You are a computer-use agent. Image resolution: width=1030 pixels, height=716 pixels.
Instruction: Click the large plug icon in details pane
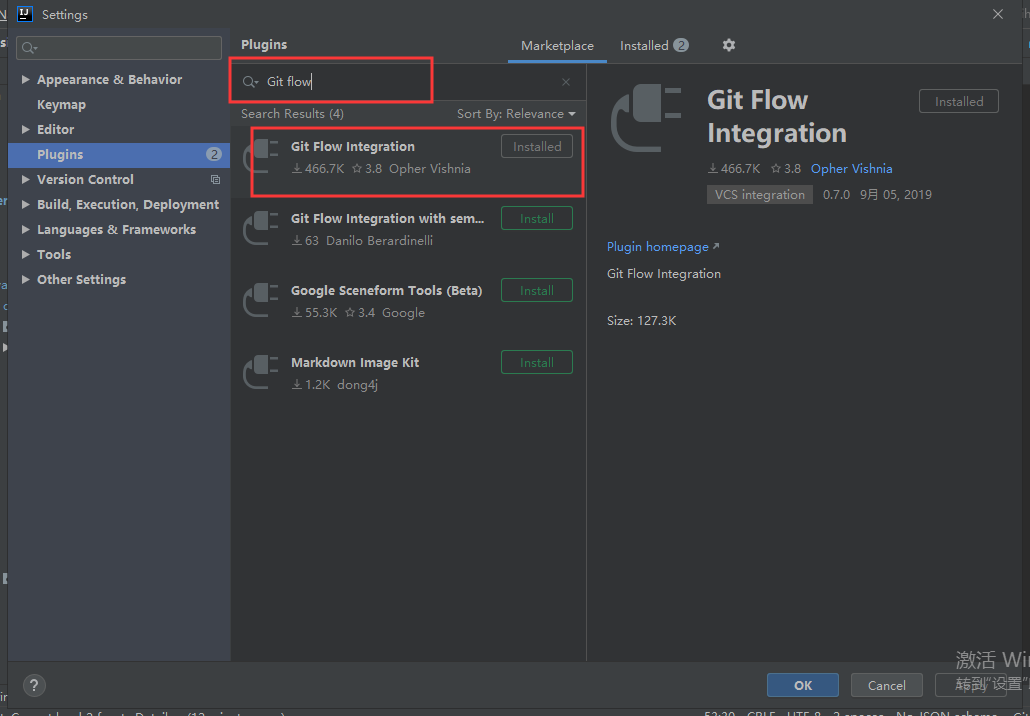tap(646, 118)
